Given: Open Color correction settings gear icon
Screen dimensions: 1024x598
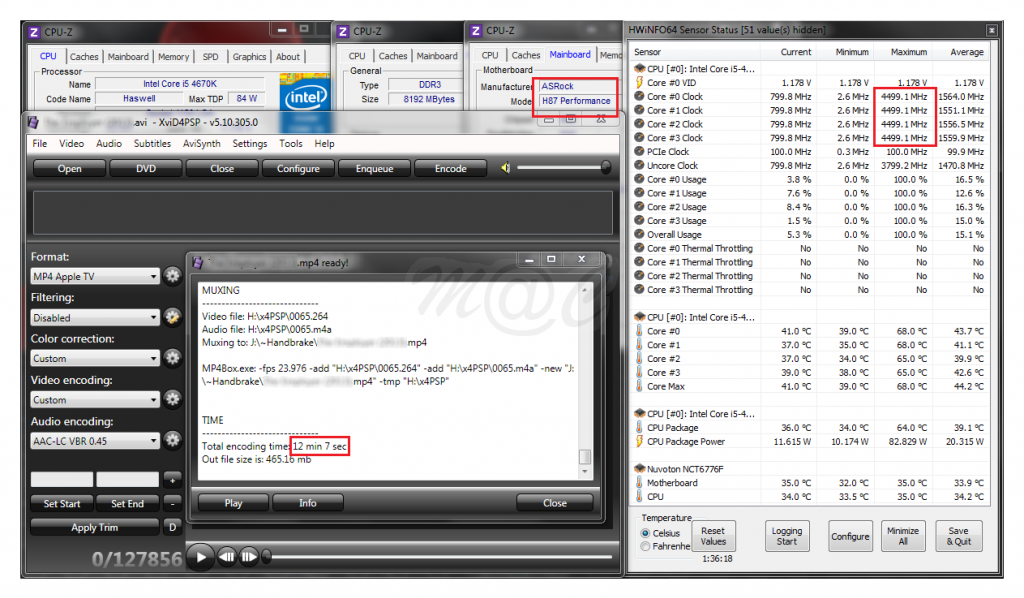Looking at the screenshot, I should 173,358.
